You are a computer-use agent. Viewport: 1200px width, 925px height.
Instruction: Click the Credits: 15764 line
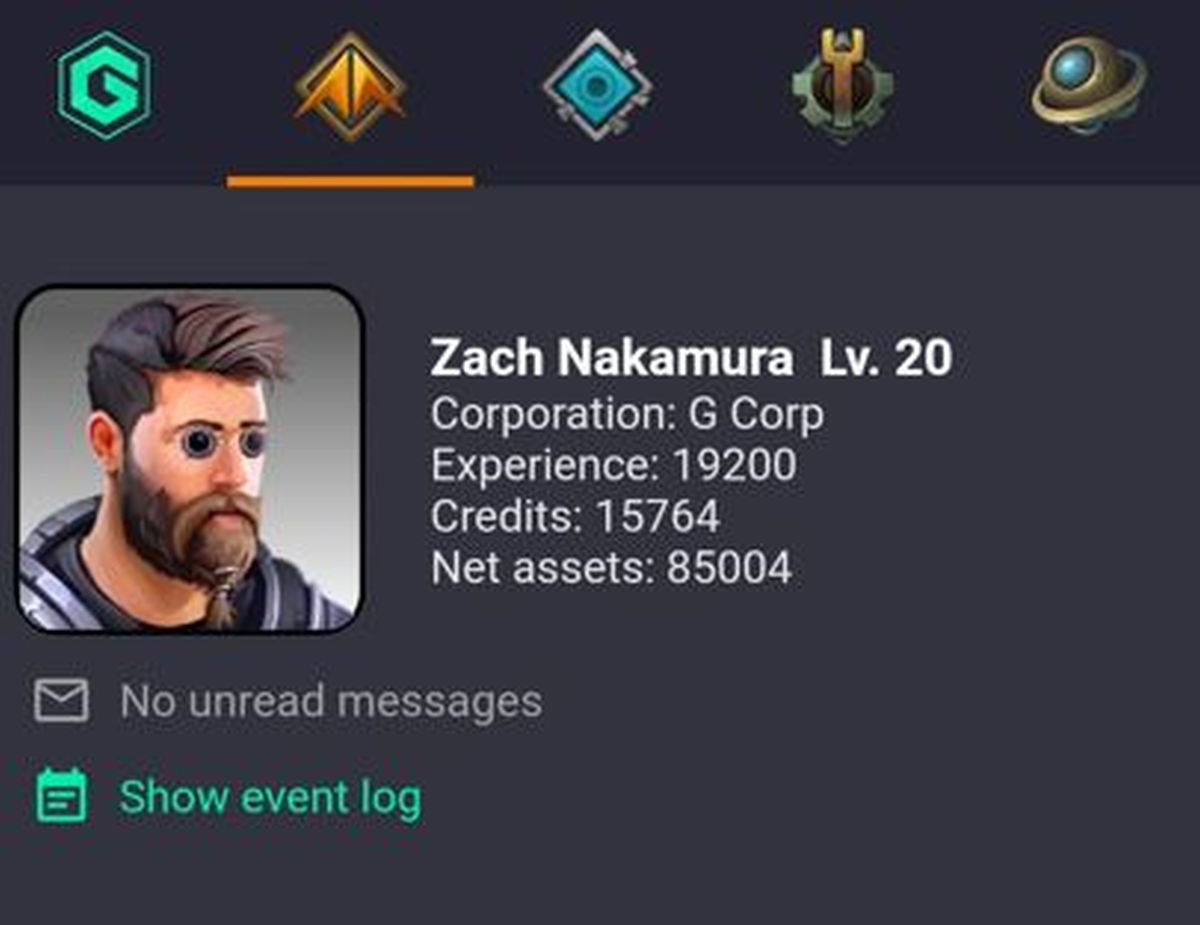[575, 517]
